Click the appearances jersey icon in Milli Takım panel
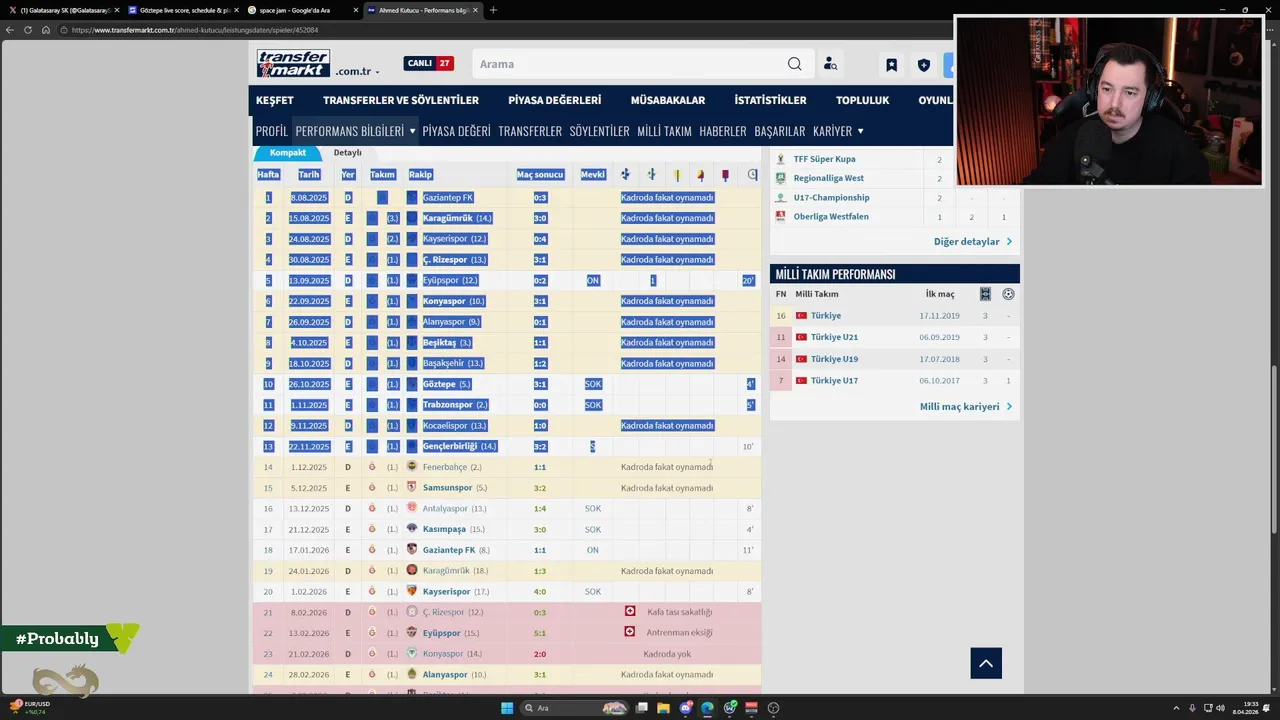The width and height of the screenshot is (1280, 720). (x=985, y=294)
